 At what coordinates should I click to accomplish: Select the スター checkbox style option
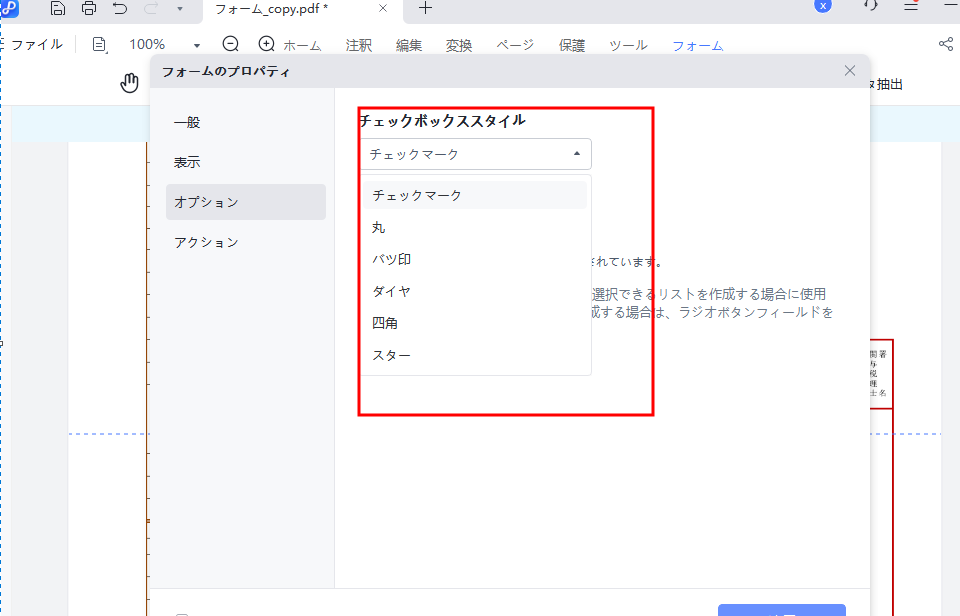click(391, 355)
